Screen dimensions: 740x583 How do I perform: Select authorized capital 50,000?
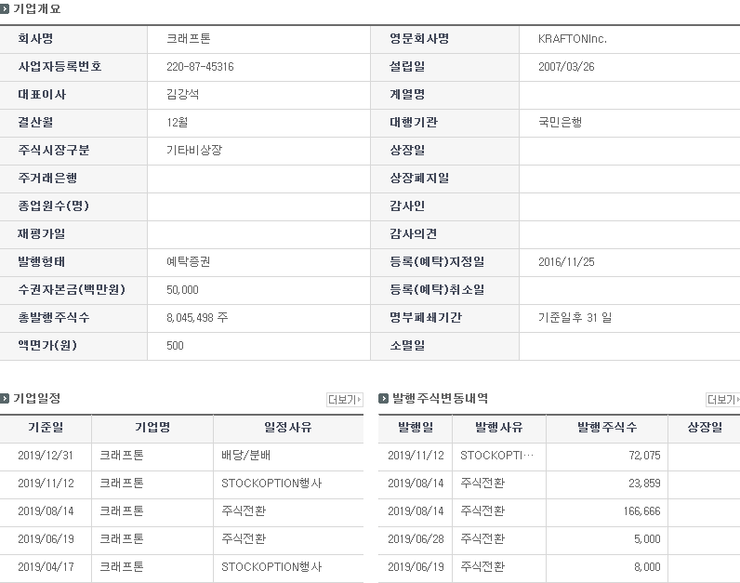pyautogui.click(x=182, y=290)
